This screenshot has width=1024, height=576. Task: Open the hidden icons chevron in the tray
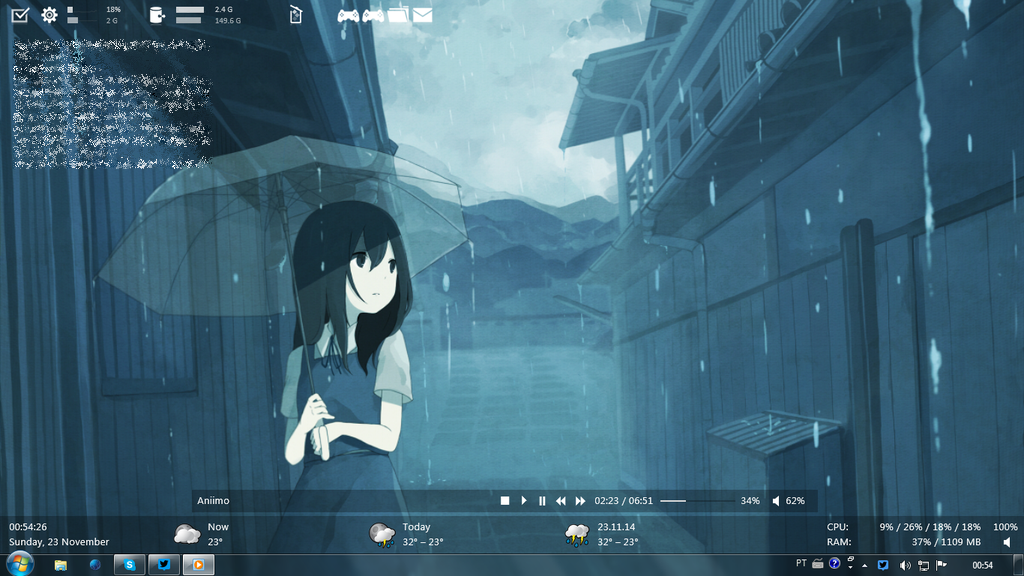coord(864,565)
